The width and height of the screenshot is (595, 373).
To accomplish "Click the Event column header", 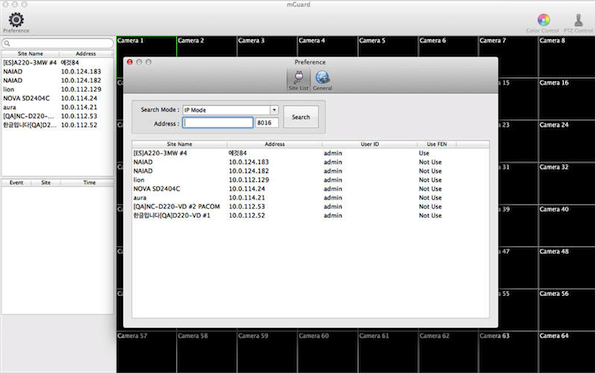I will [16, 183].
